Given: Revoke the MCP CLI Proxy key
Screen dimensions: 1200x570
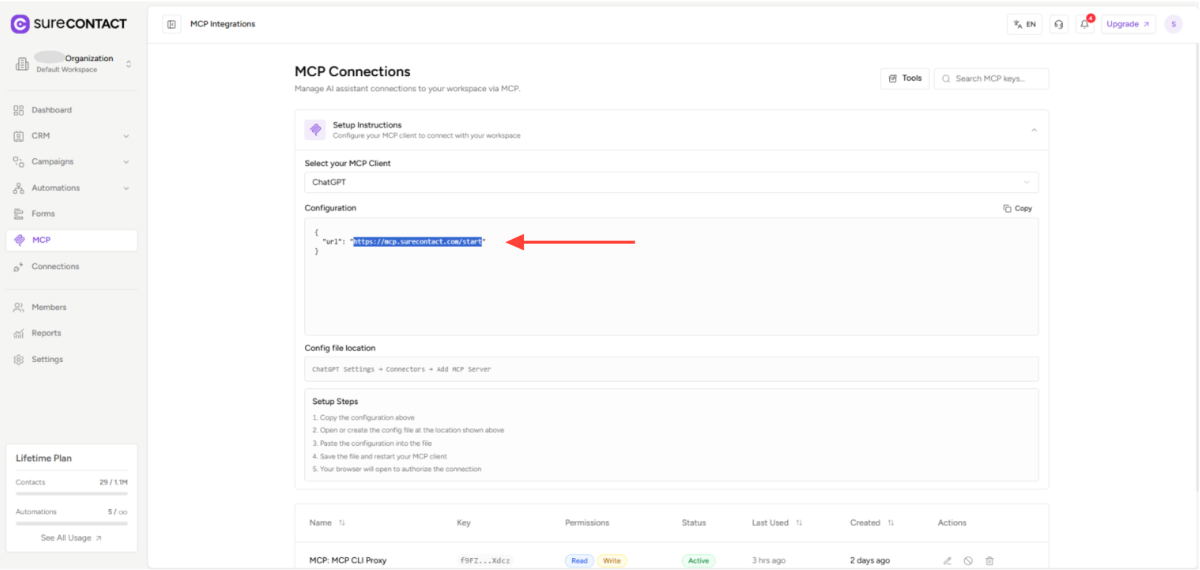Looking at the screenshot, I should click(968, 561).
